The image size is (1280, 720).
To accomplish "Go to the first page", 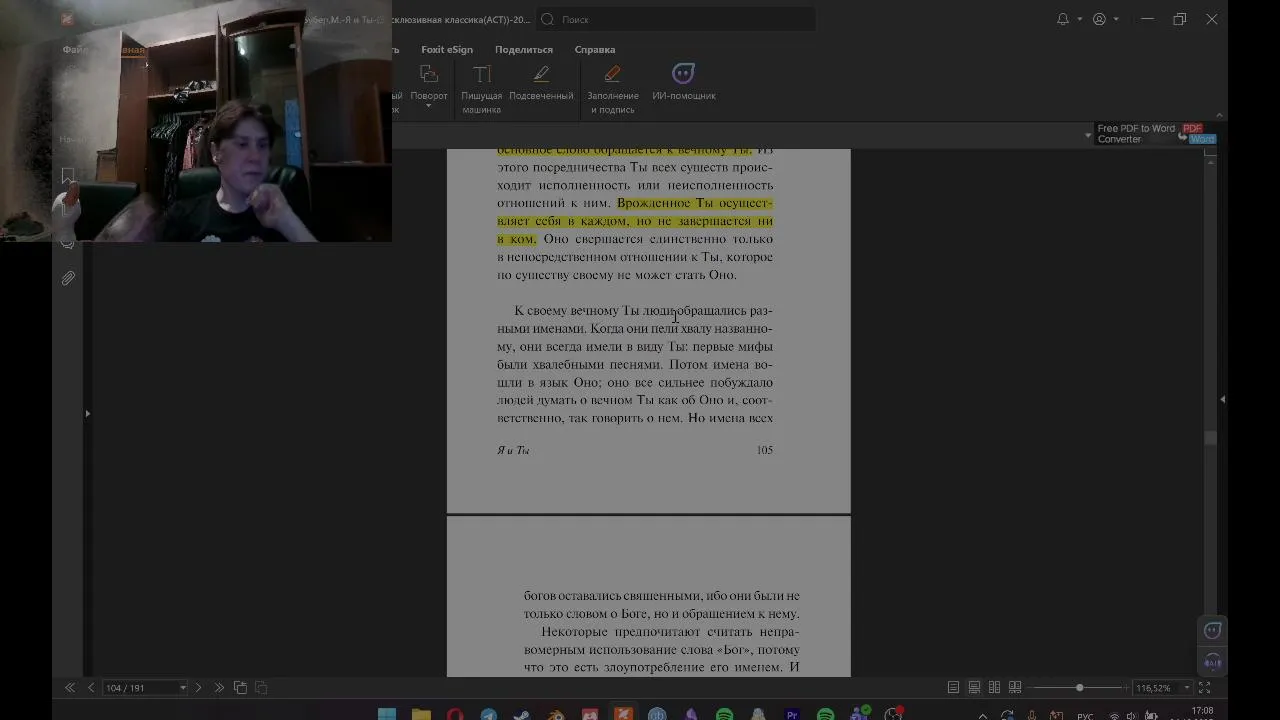I will point(70,688).
